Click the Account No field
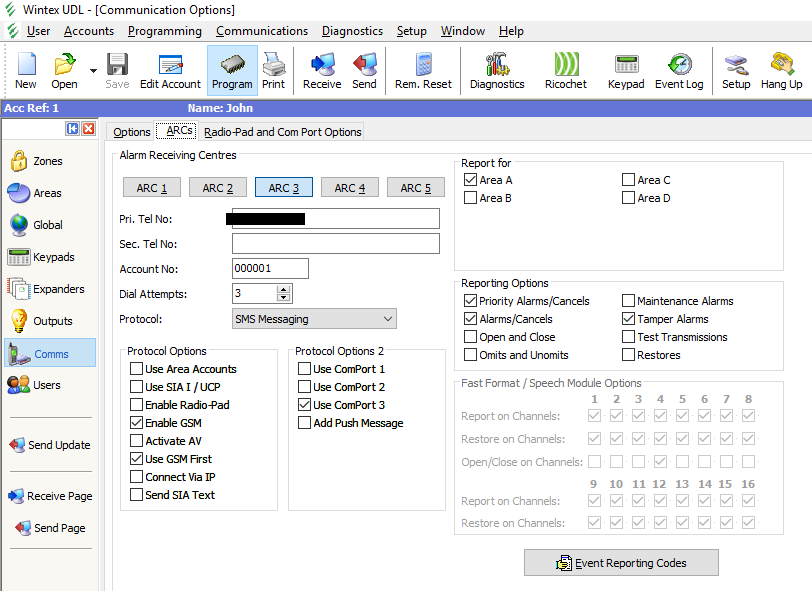Screen dimensions: 812x591 tap(270, 268)
